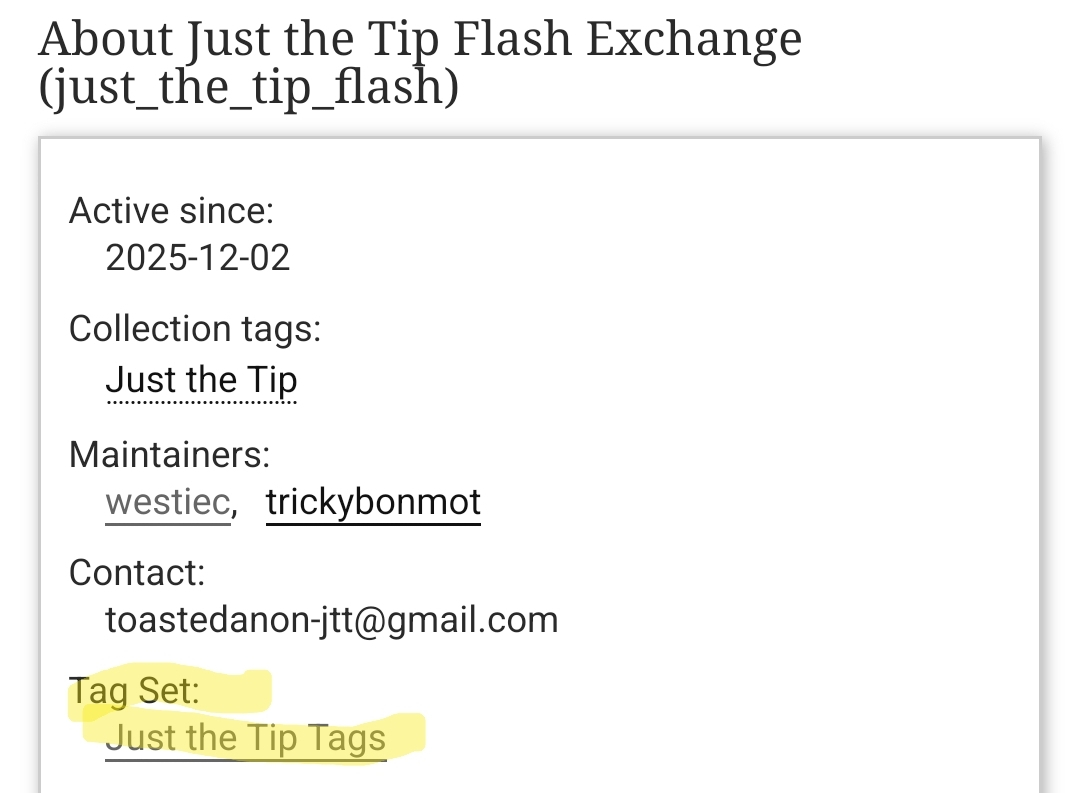Open the Just the Tip Tags tag set
Viewport: 1080px width, 793px height.
pos(245,738)
